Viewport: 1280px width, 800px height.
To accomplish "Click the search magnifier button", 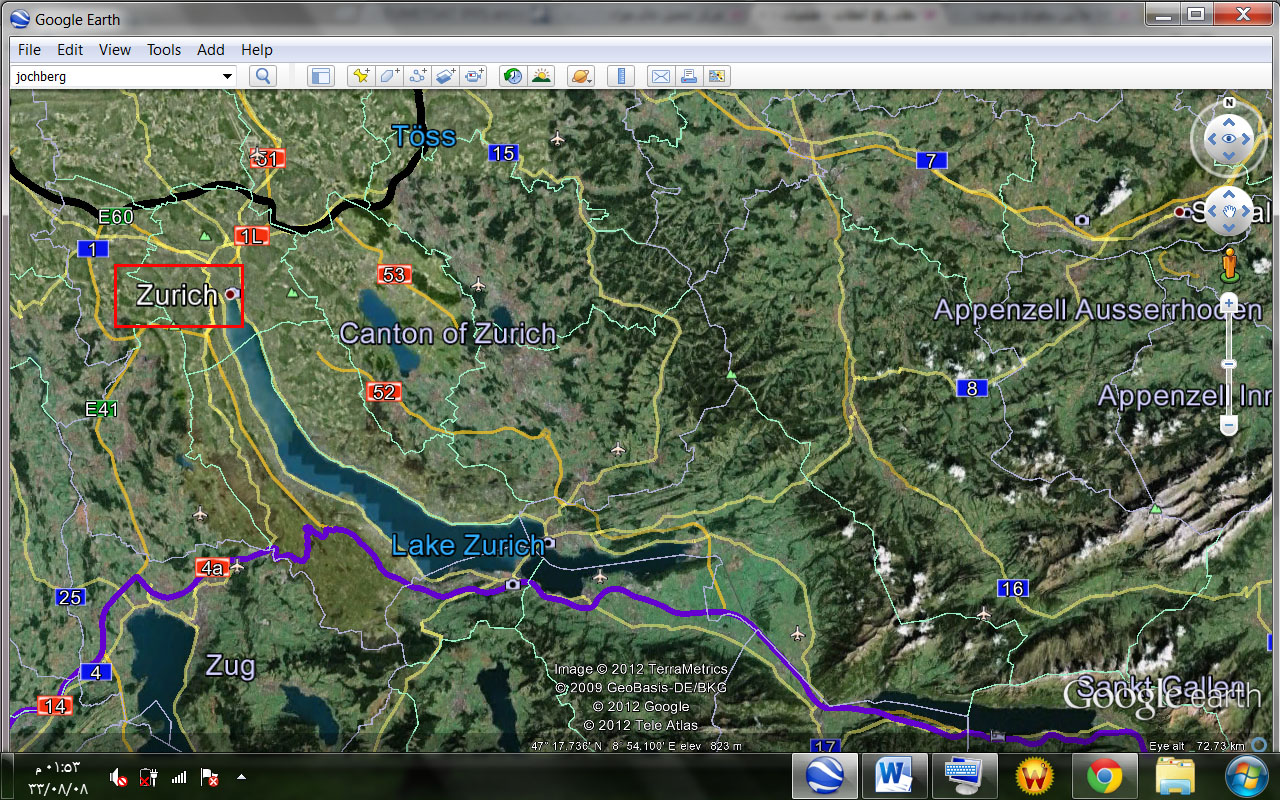I will tap(262, 76).
